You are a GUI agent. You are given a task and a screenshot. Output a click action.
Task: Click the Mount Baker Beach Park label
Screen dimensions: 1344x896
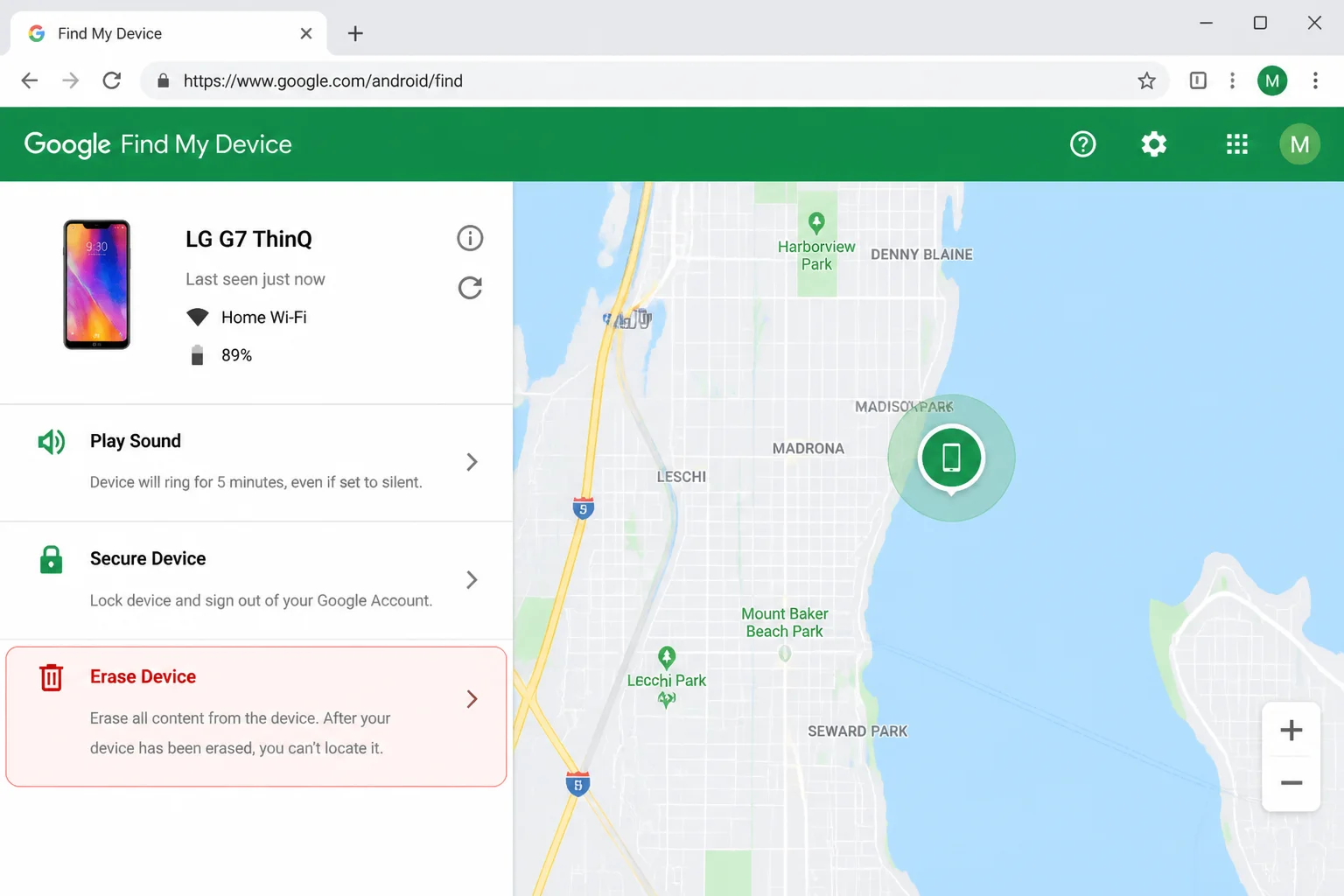click(x=785, y=622)
